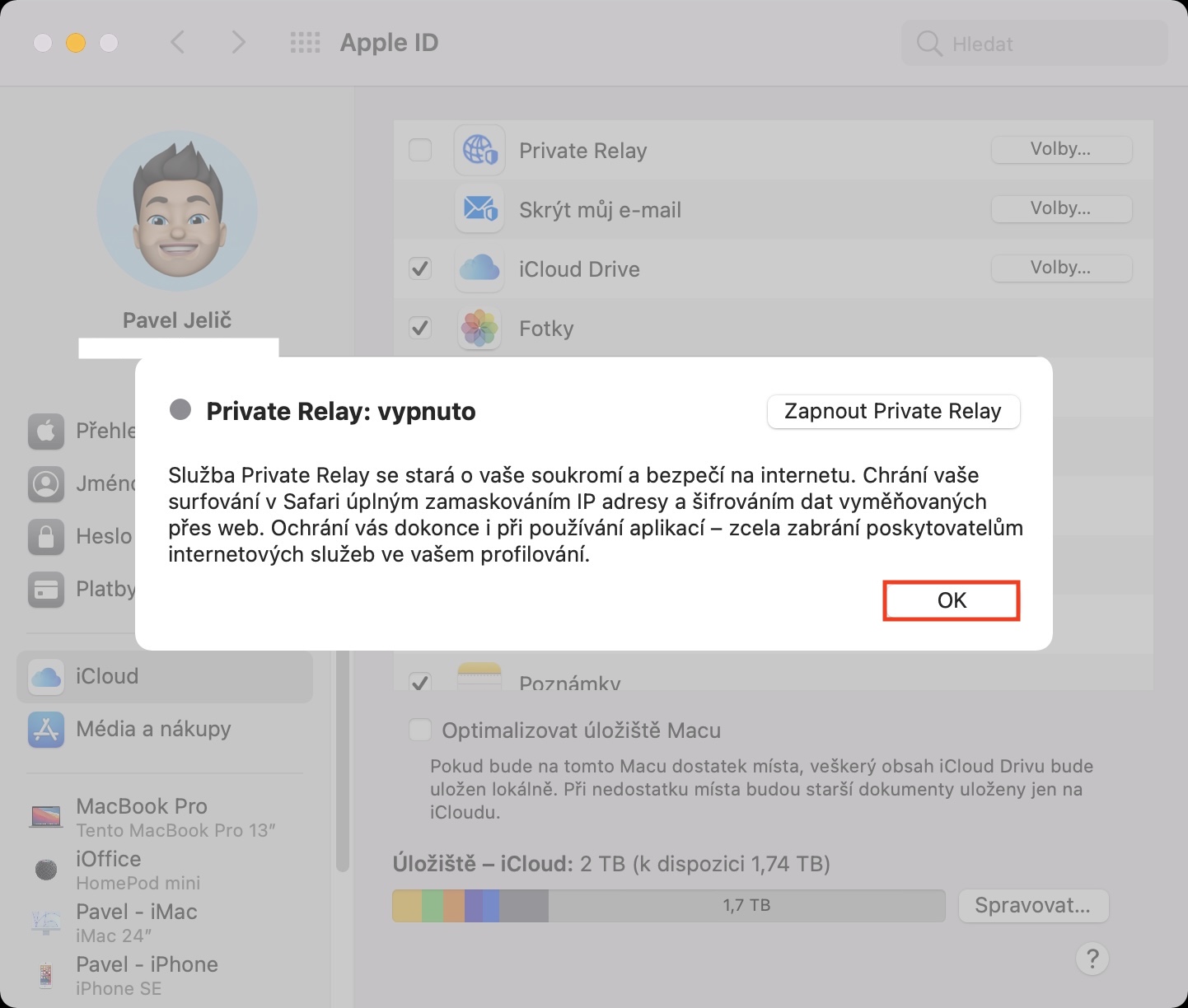Go back with the left arrow

pyautogui.click(x=177, y=42)
